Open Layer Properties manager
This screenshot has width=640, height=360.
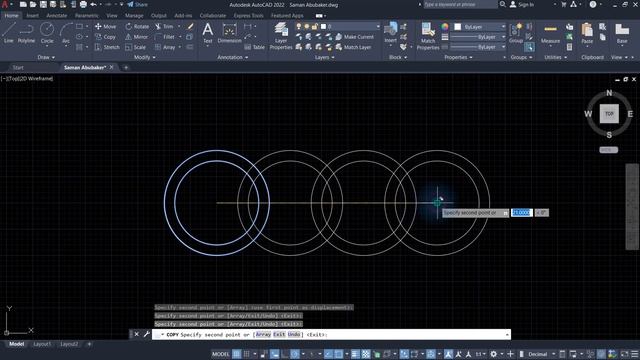(281, 36)
